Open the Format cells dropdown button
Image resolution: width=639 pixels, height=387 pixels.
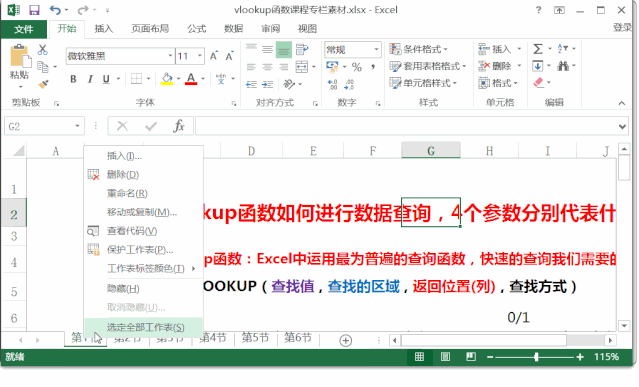498,83
